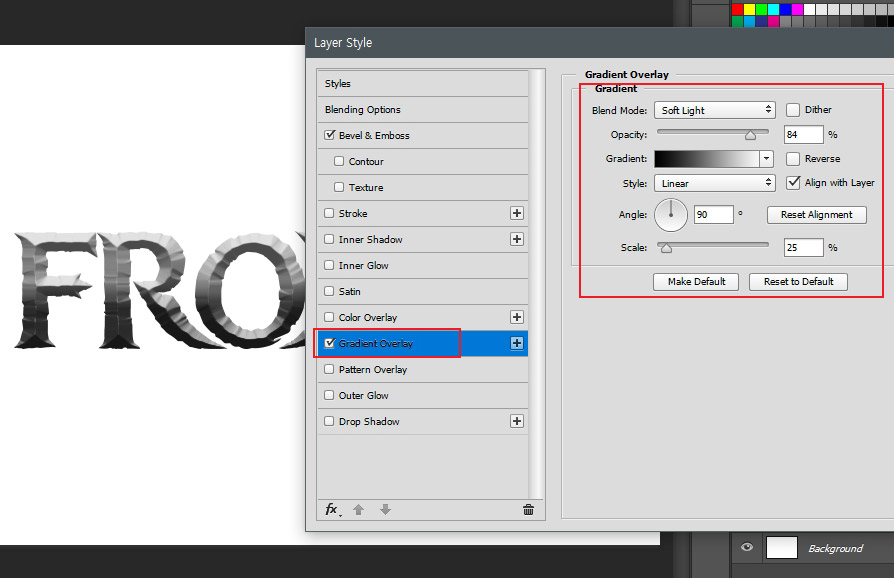This screenshot has height=578, width=894.
Task: Enable the Texture checkbox
Action: click(x=339, y=187)
